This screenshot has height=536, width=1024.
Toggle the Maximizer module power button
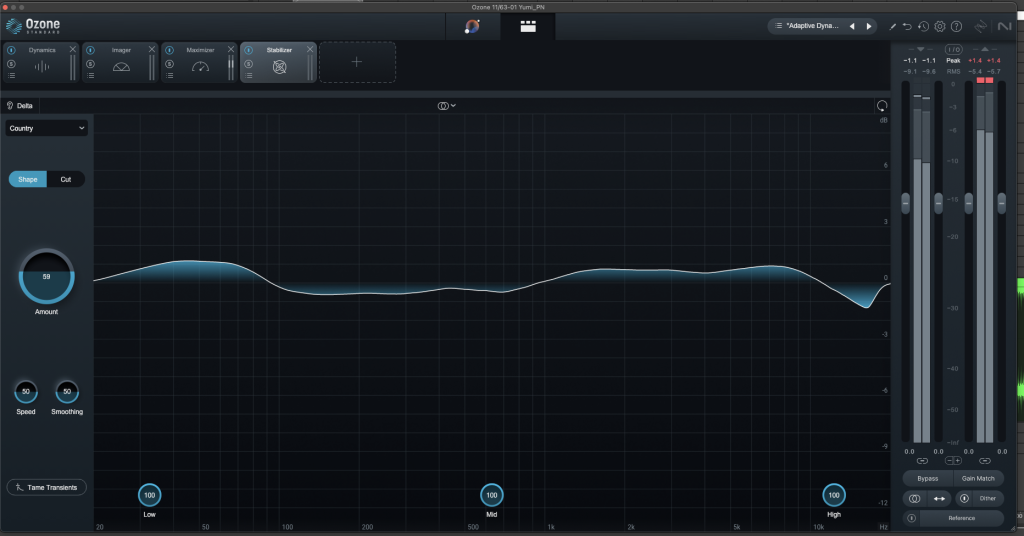168,49
